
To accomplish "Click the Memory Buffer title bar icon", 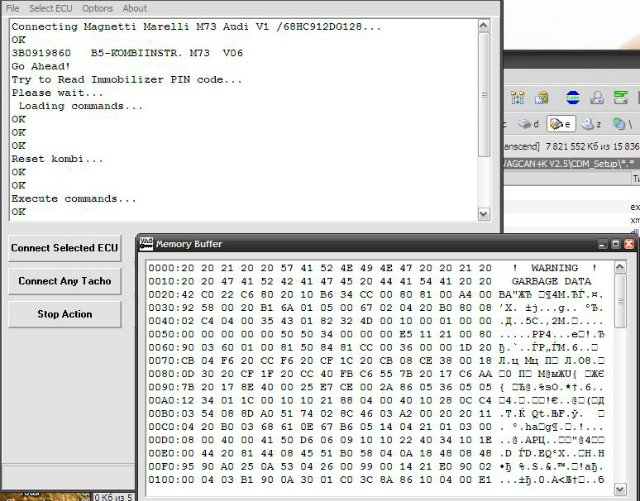I will 146,243.
